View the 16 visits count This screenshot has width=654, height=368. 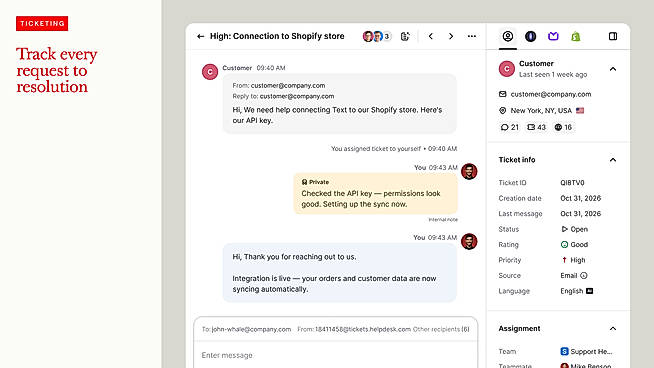(563, 127)
